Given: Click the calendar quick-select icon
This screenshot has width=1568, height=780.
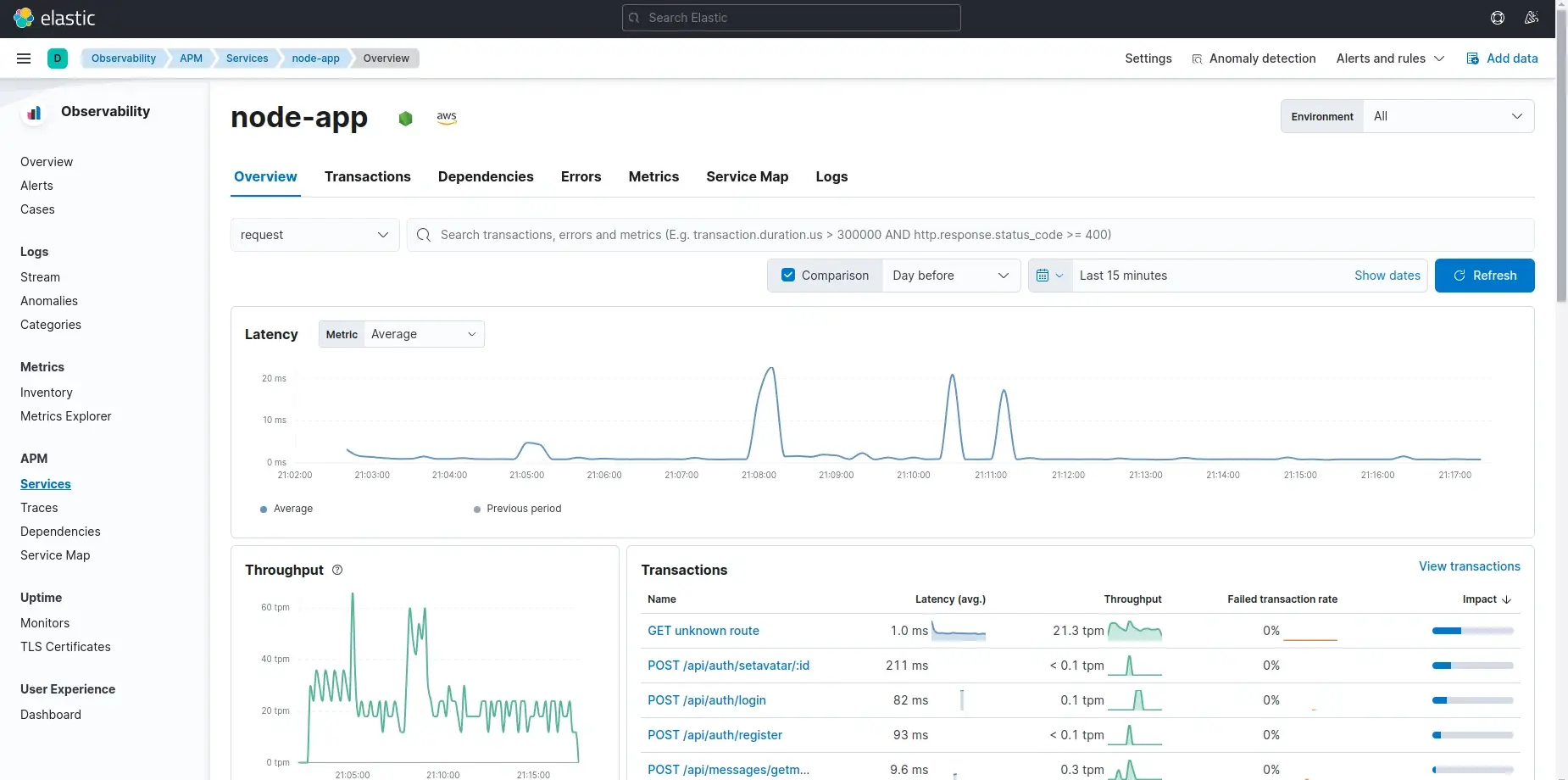Looking at the screenshot, I should point(1050,276).
